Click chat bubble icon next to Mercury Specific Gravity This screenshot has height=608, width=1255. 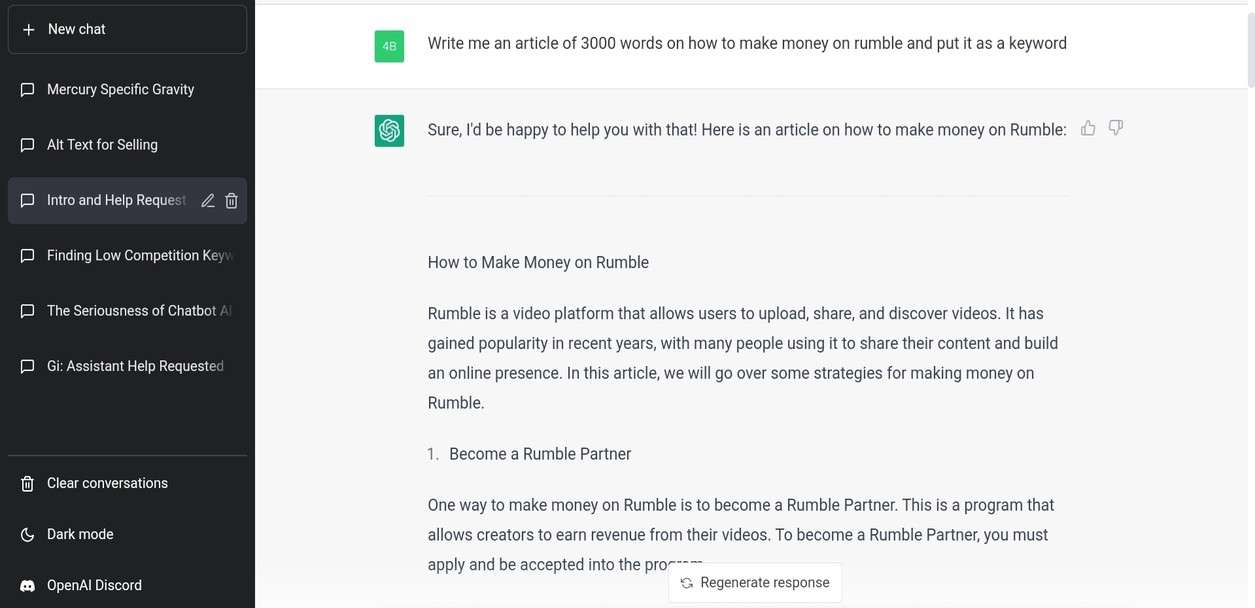[28, 90]
